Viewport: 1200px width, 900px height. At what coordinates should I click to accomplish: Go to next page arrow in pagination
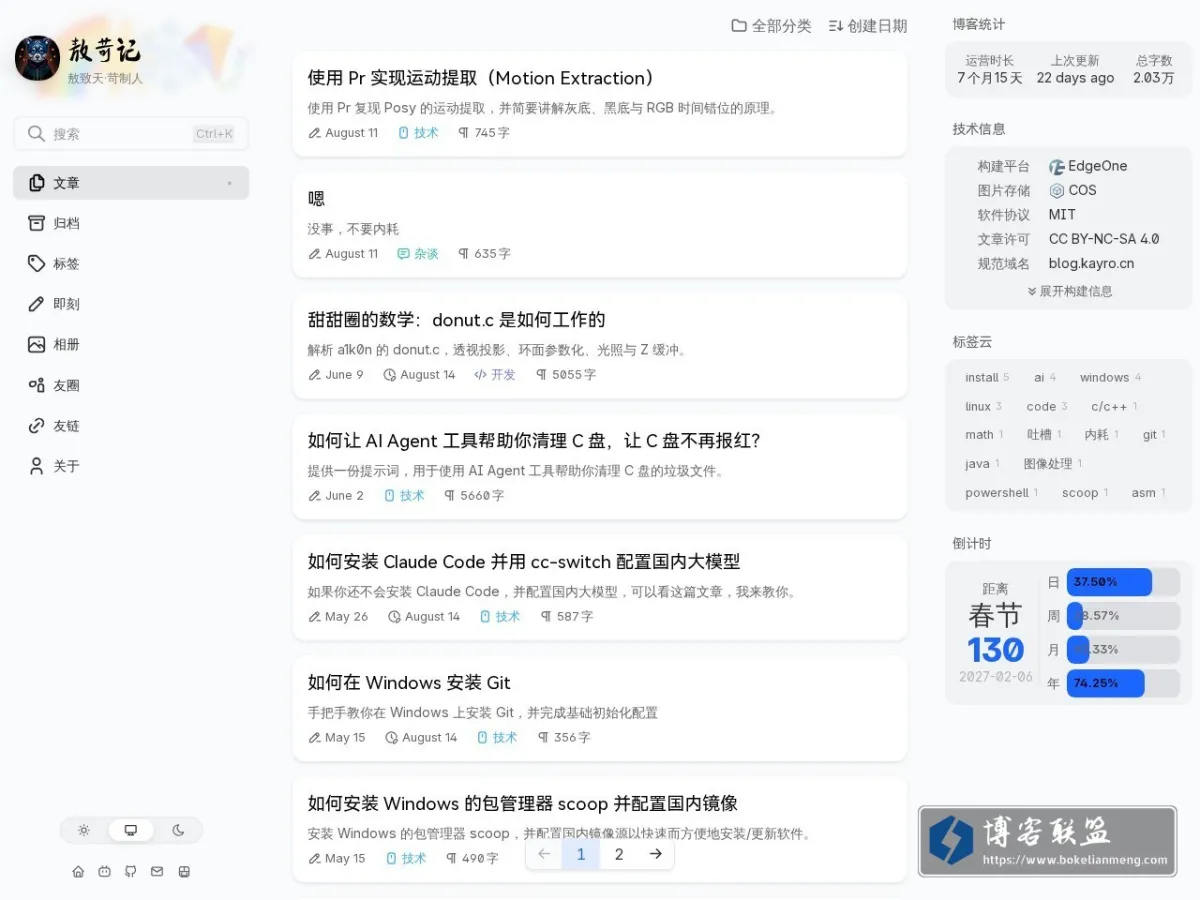655,854
